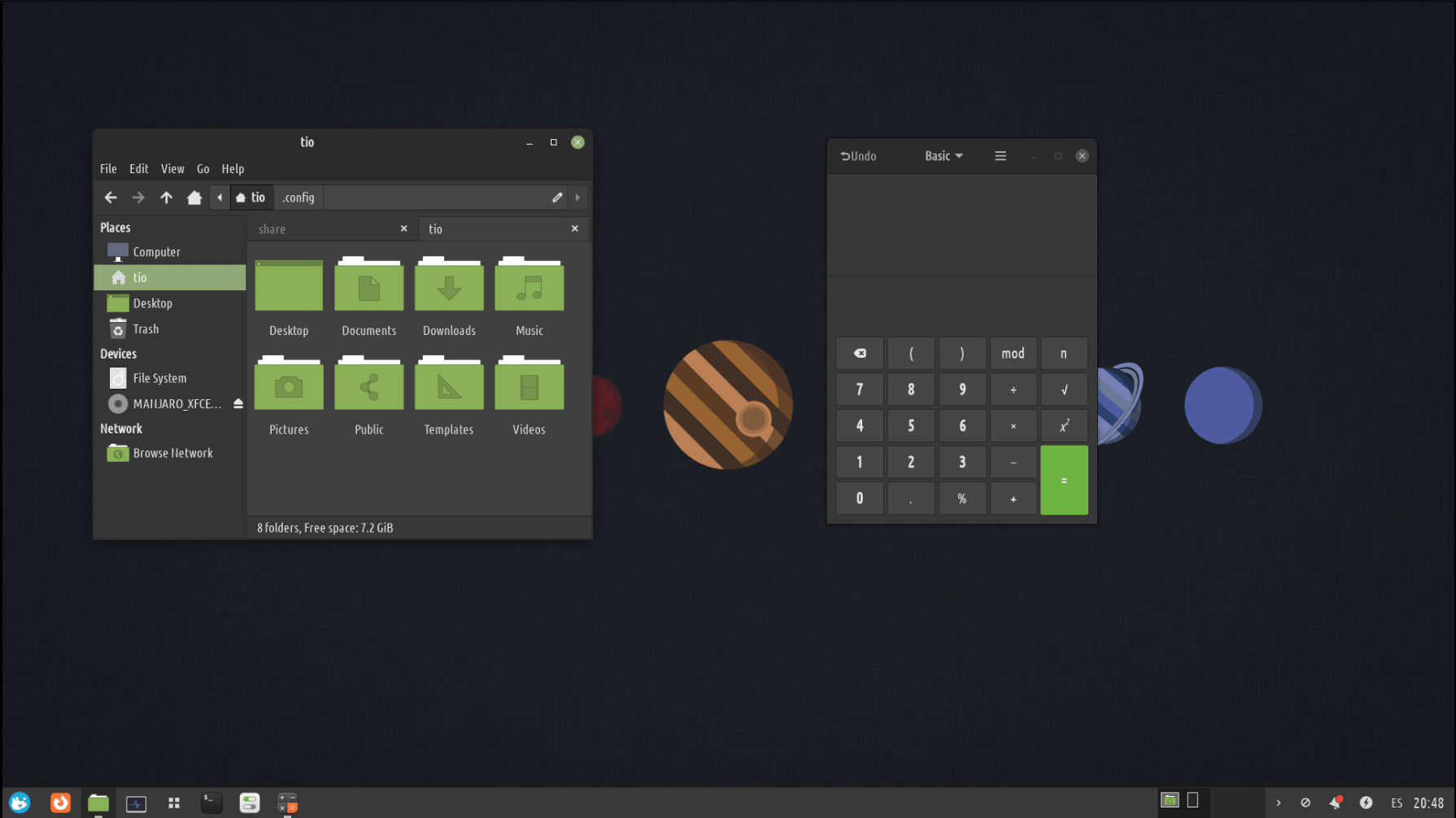Screen dimensions: 1456x818
Task: Eject the MANJARO_XFCE device
Action: 238,404
